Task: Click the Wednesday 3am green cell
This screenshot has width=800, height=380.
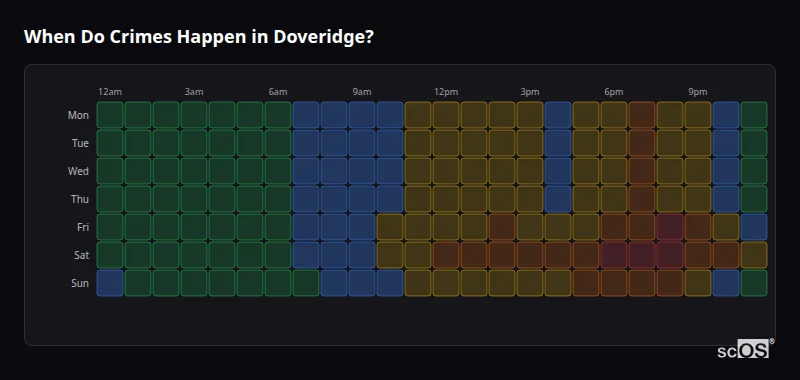Action: coord(194,171)
